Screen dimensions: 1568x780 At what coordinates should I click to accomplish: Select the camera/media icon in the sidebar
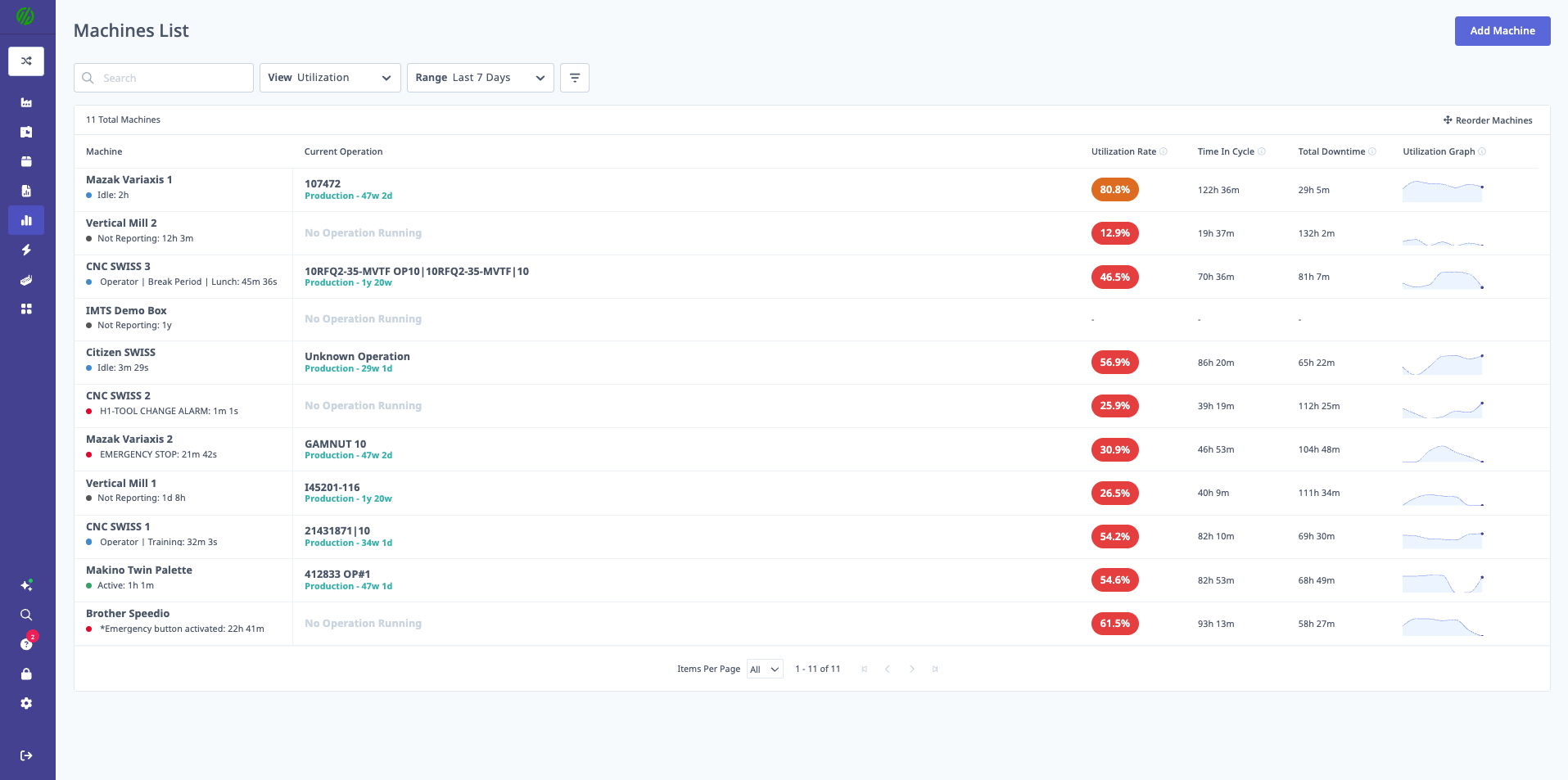pyautogui.click(x=26, y=132)
